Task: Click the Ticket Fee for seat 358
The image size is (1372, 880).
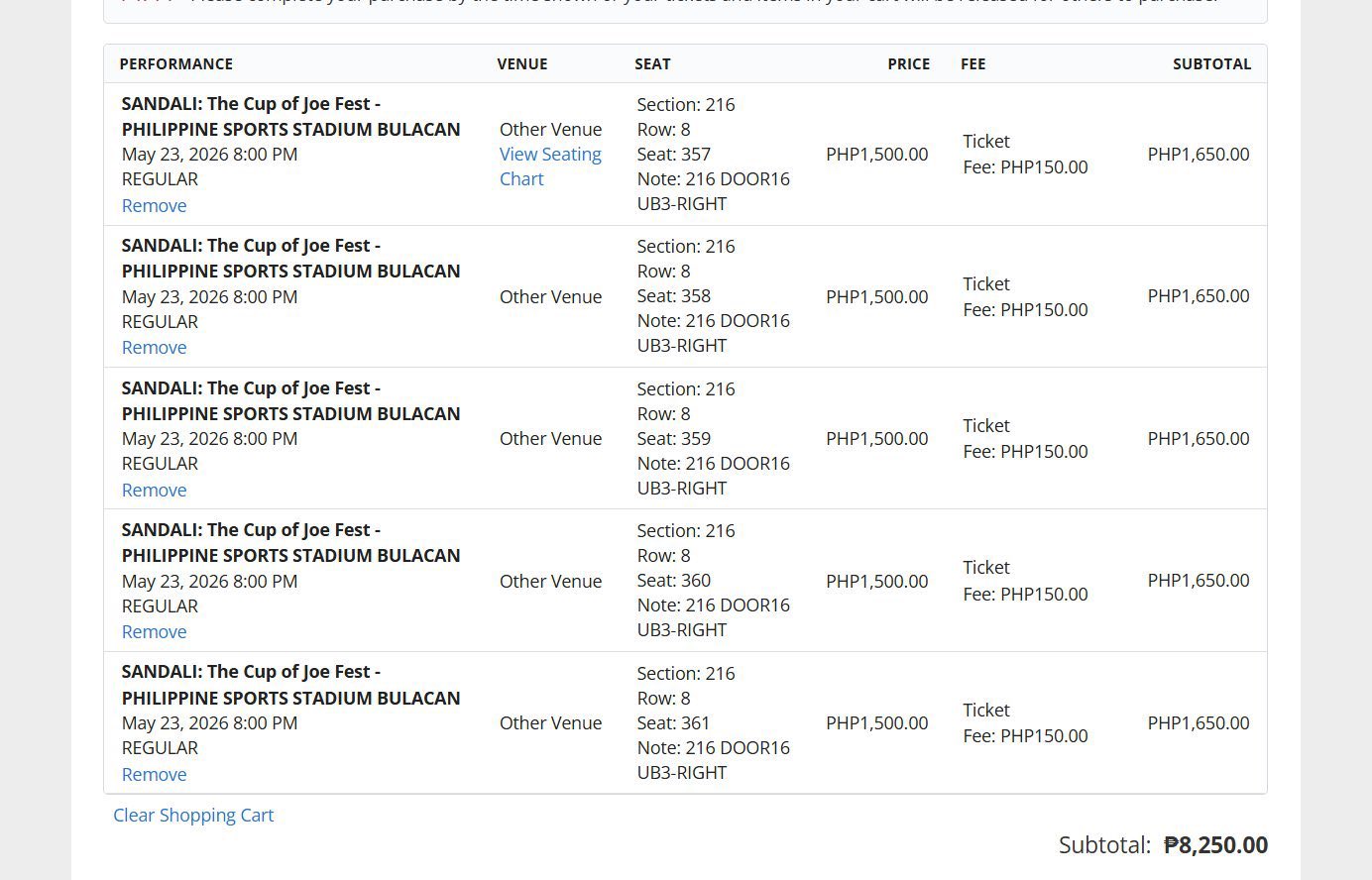Action: pyautogui.click(x=1025, y=296)
